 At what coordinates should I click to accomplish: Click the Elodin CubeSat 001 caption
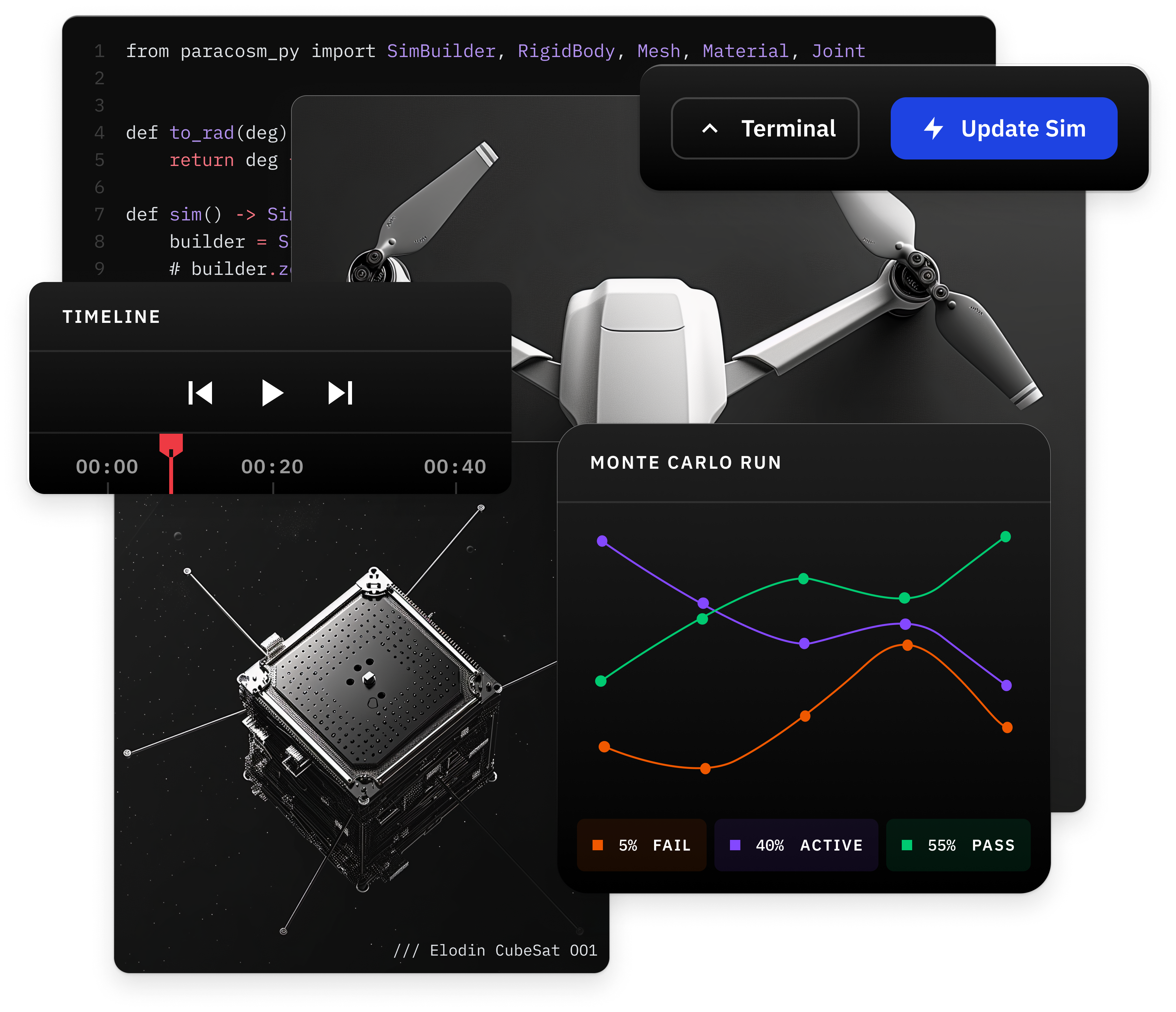click(496, 950)
